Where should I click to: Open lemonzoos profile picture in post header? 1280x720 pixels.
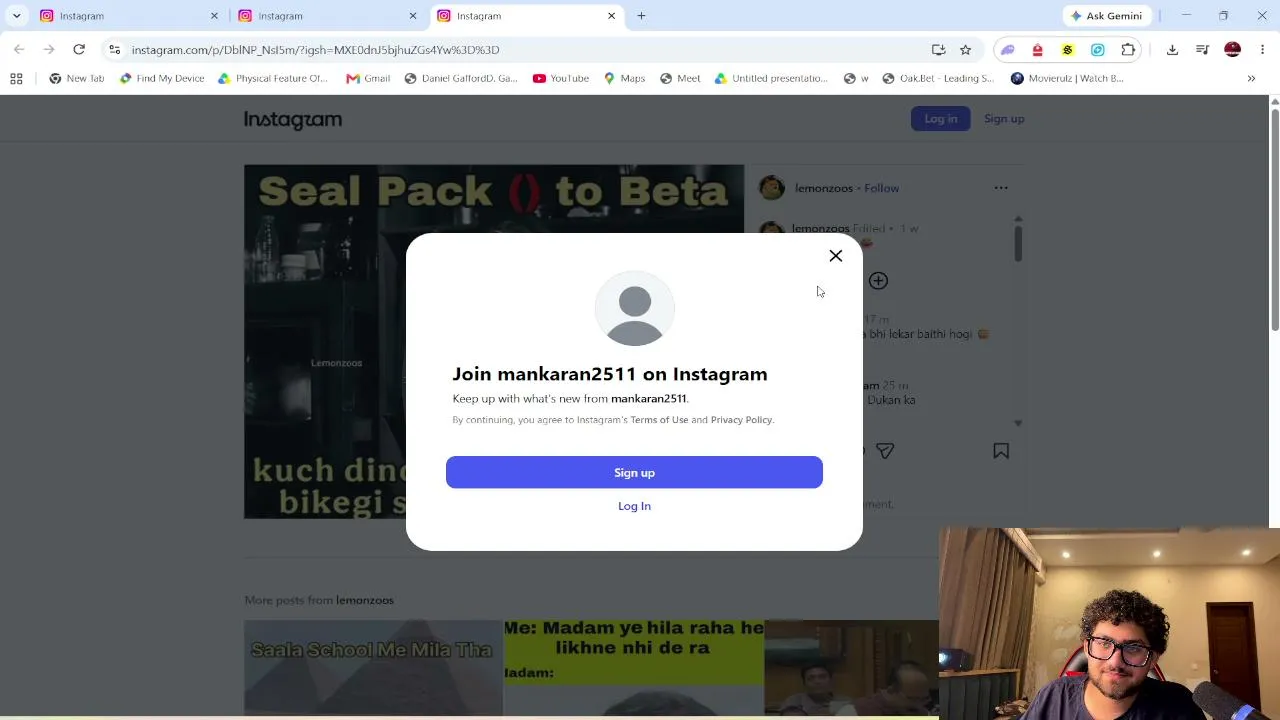coord(772,188)
